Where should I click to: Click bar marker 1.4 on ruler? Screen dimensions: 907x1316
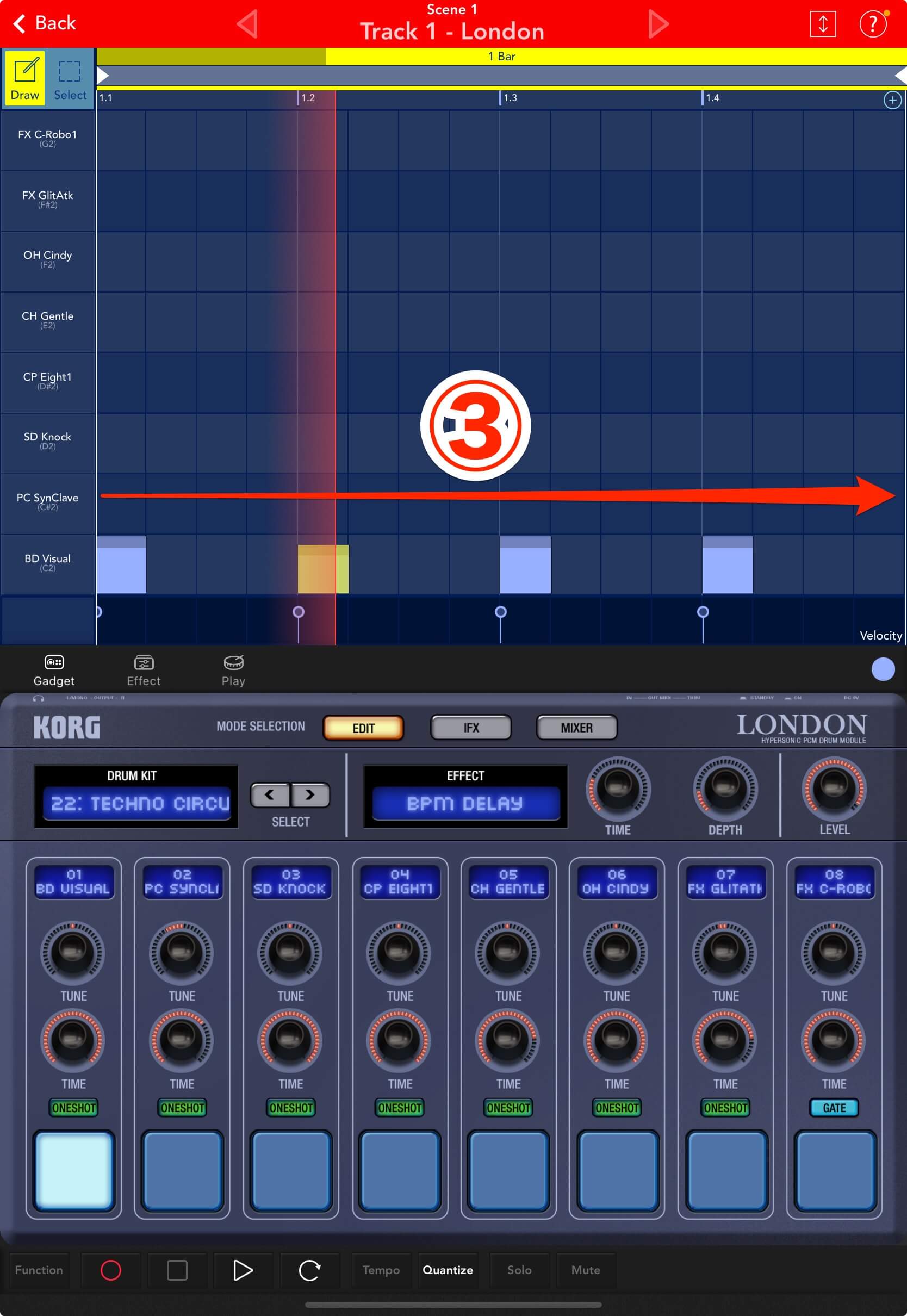tap(711, 98)
